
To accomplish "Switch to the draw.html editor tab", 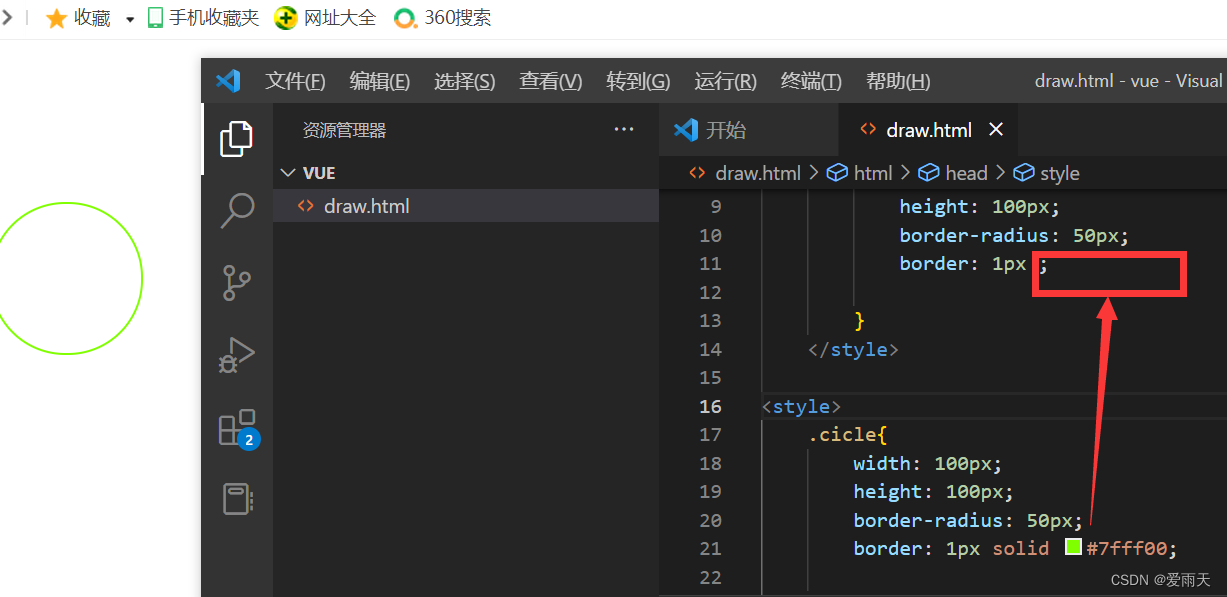I will [x=929, y=130].
